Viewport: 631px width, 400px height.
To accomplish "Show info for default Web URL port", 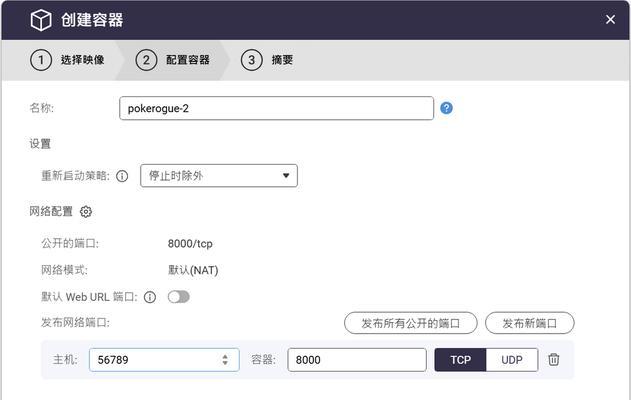I will [x=150, y=297].
